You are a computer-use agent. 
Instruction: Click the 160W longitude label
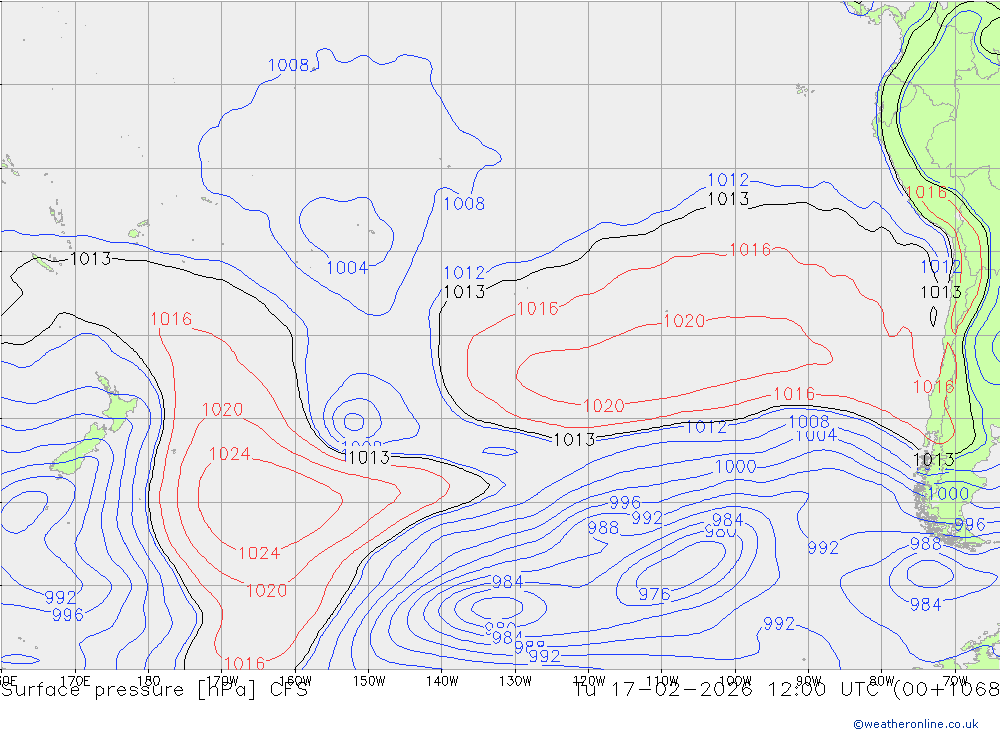[295, 681]
